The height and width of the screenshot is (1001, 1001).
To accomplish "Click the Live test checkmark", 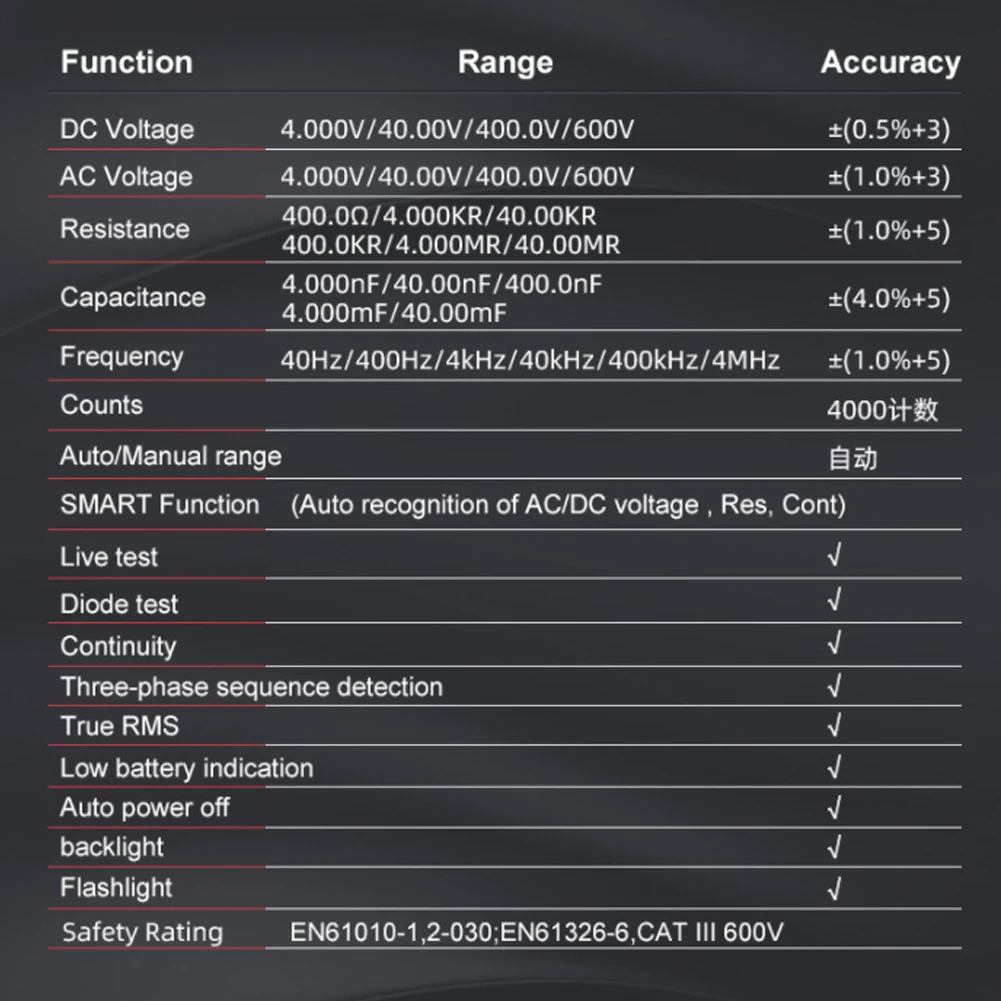I will coord(834,556).
